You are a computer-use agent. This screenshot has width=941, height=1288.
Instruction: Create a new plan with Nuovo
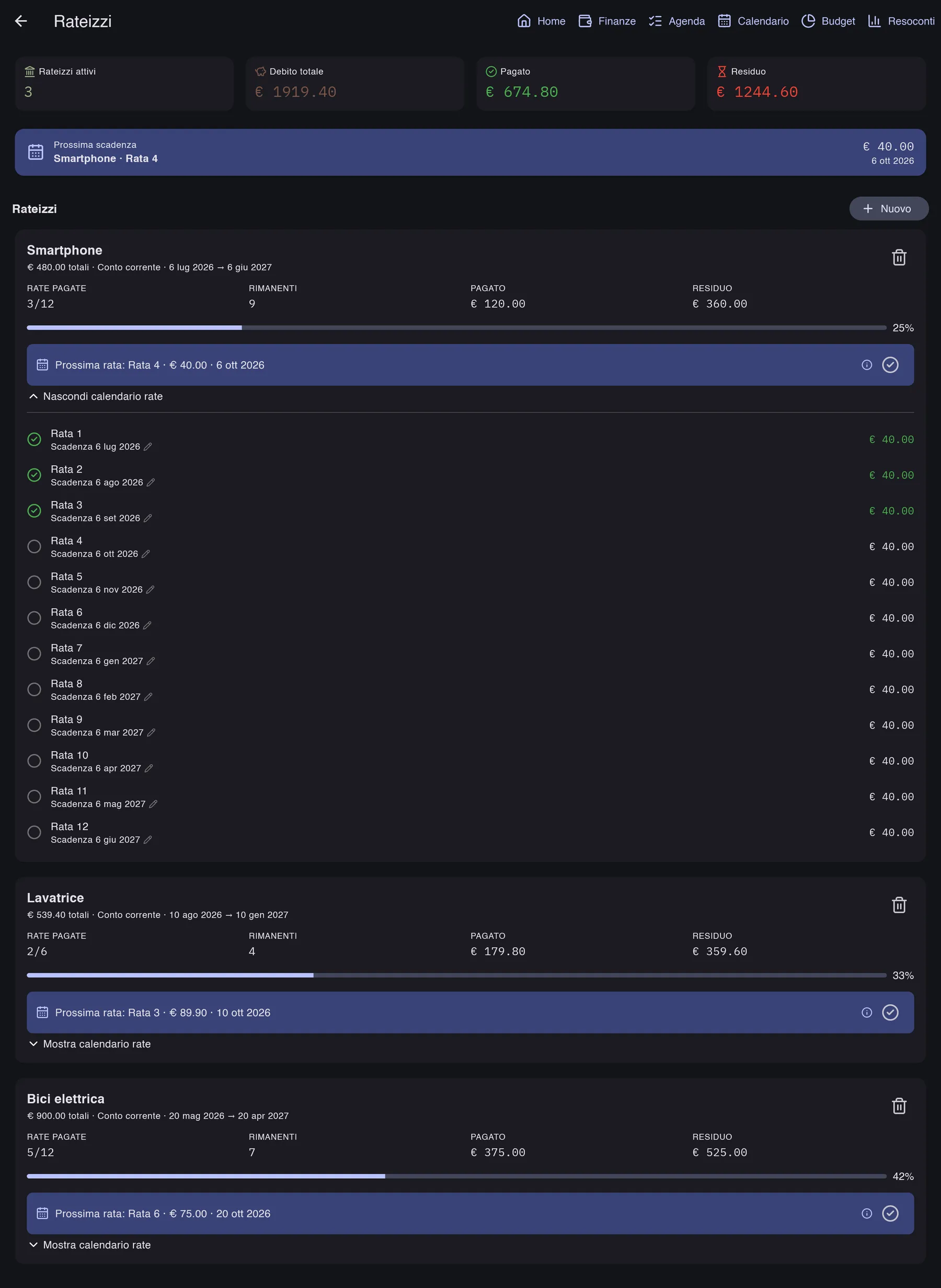pyautogui.click(x=888, y=209)
